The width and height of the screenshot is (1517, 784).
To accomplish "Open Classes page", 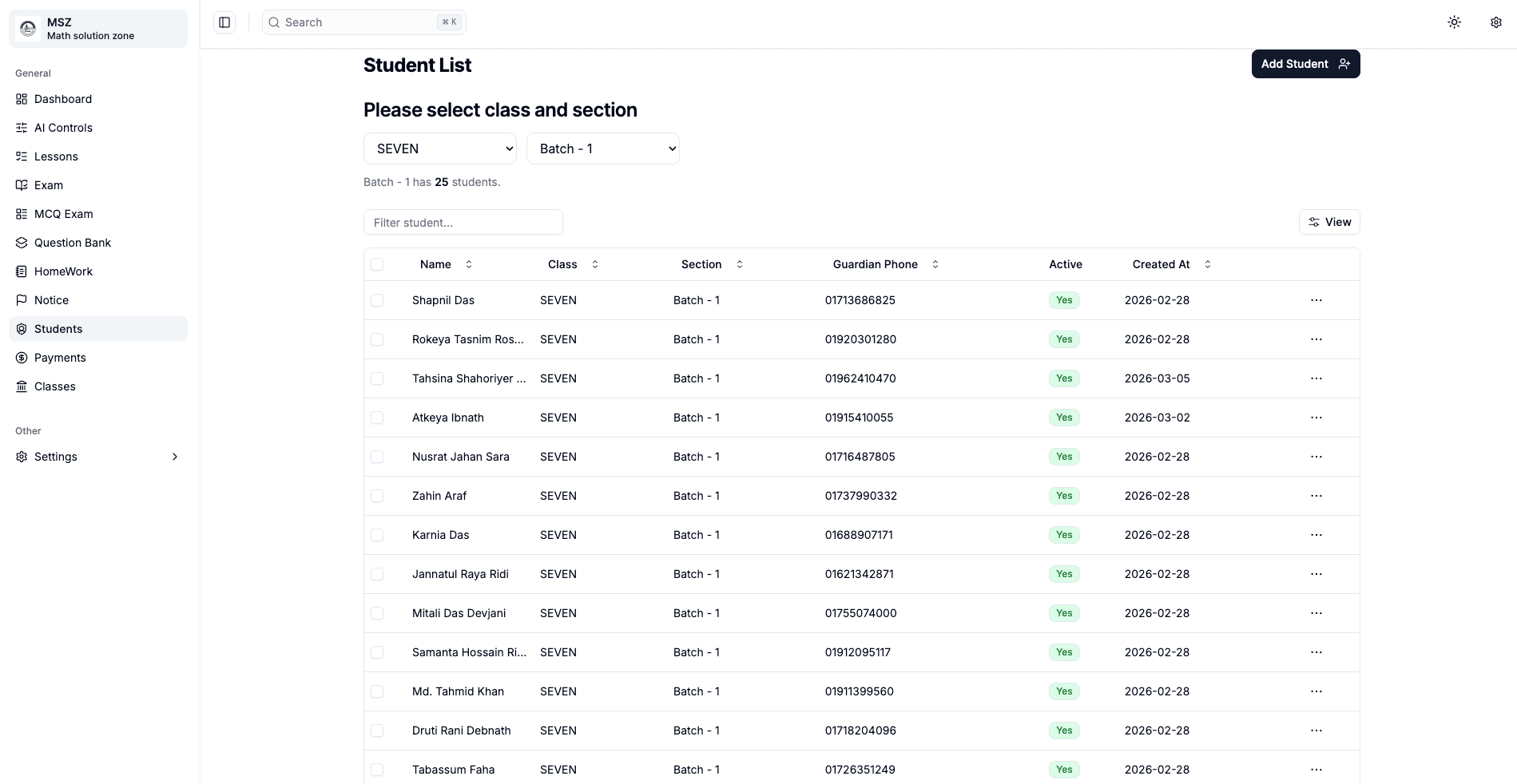I will [x=98, y=386].
